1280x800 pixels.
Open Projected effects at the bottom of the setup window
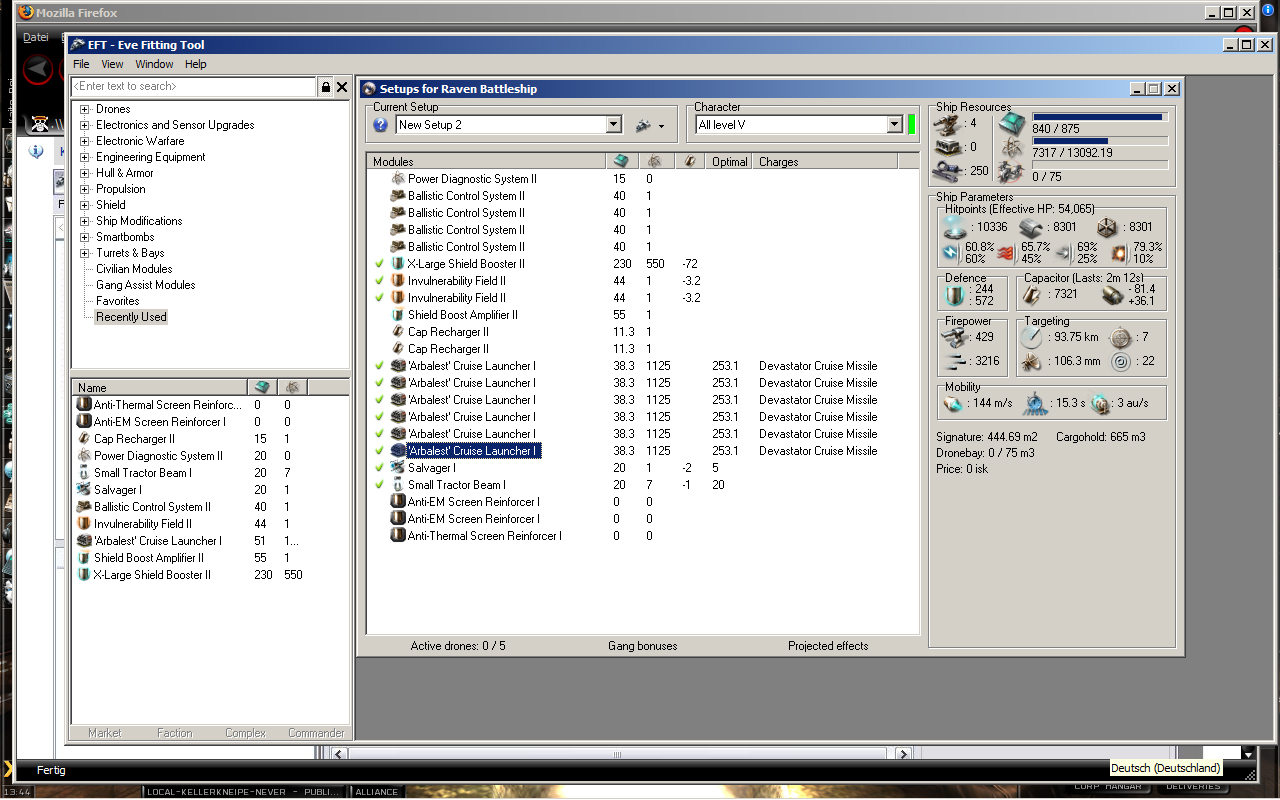pos(828,646)
